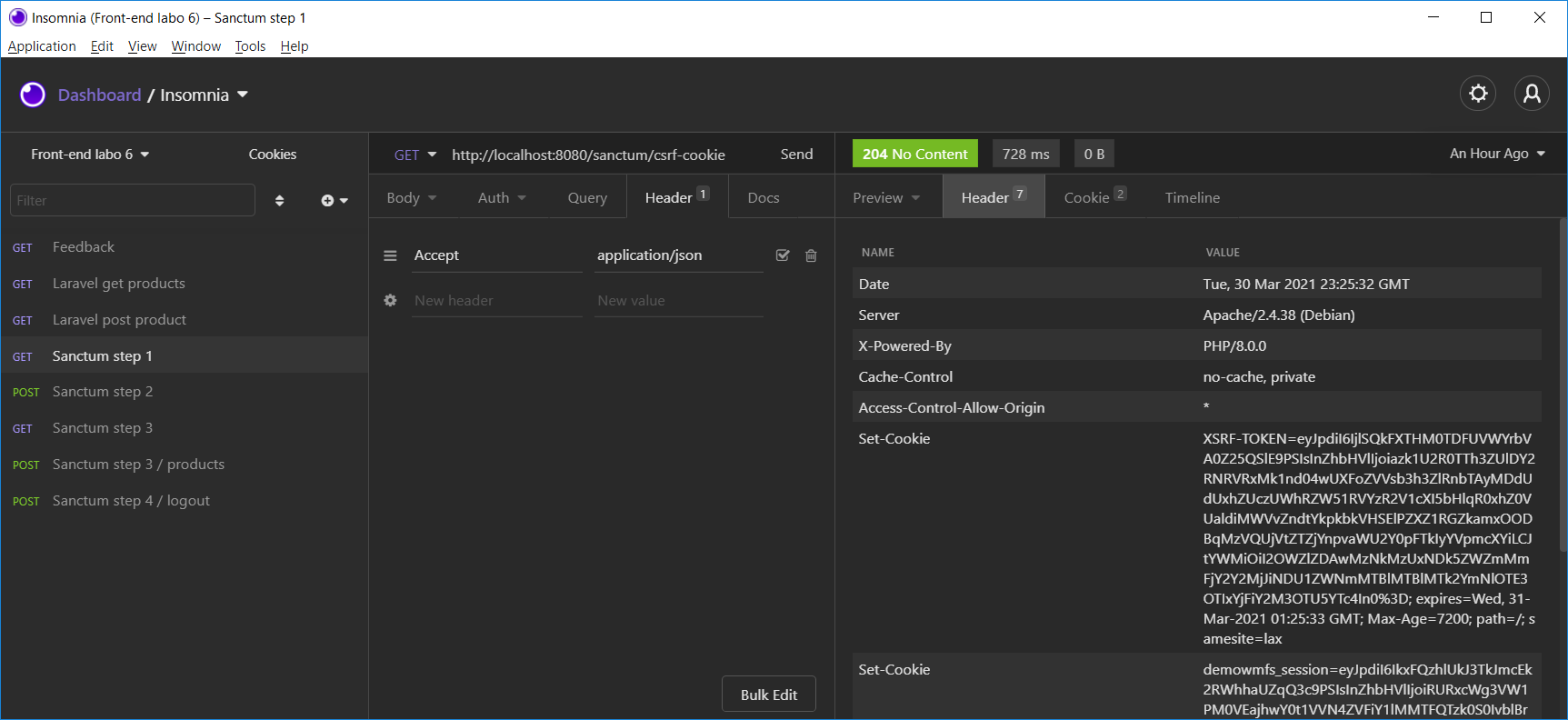Click the XSRF-TOKEN Set-Cookie value

tap(1369, 538)
